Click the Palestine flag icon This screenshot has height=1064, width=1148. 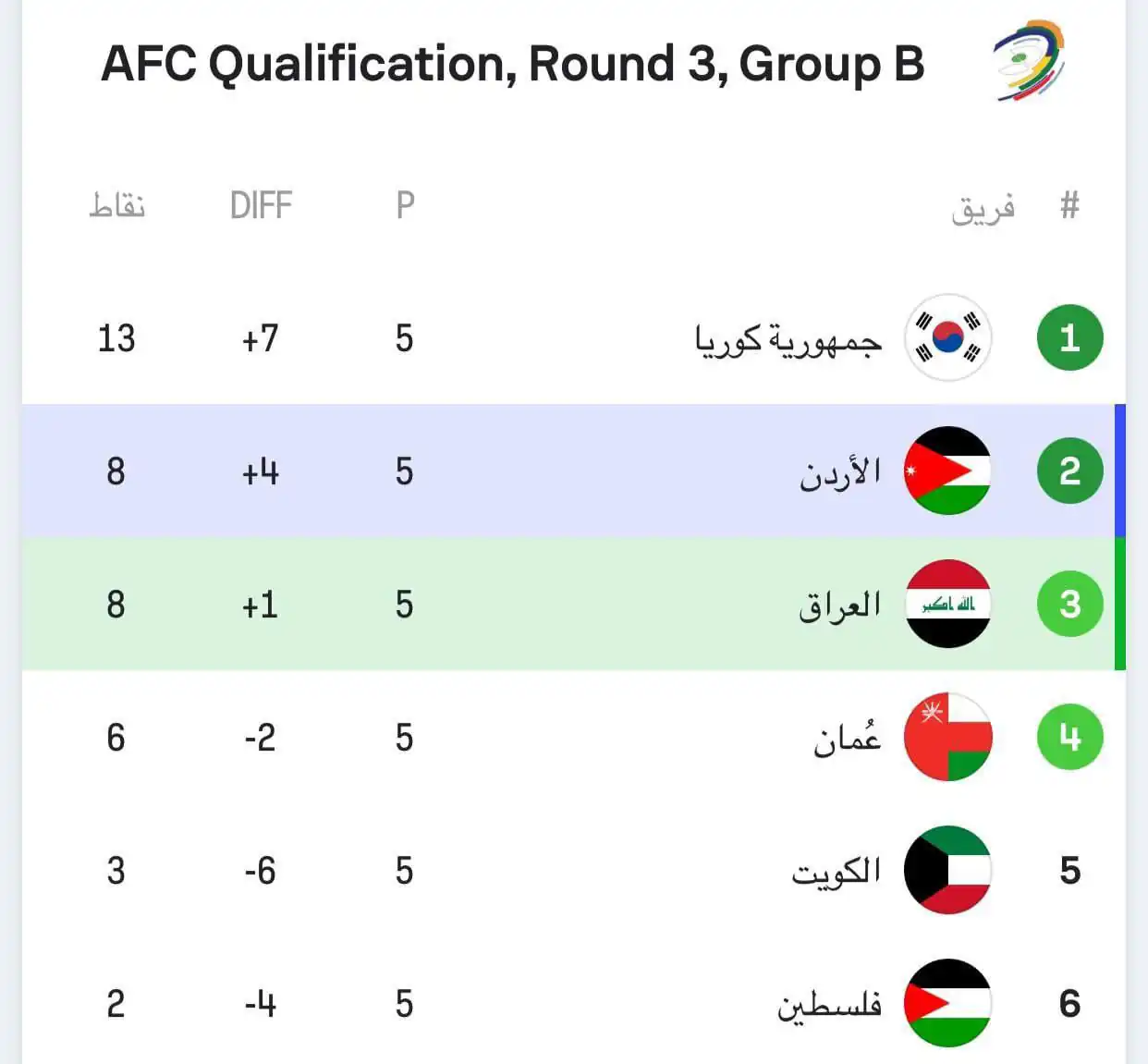947,1004
